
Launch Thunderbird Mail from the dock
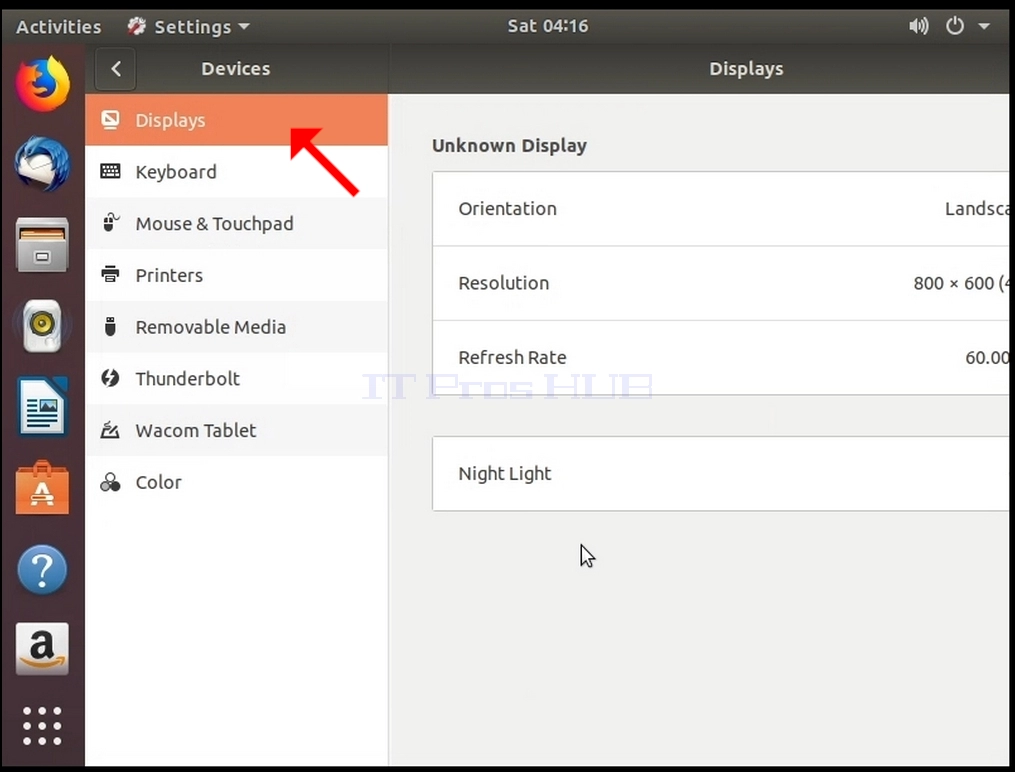42,164
